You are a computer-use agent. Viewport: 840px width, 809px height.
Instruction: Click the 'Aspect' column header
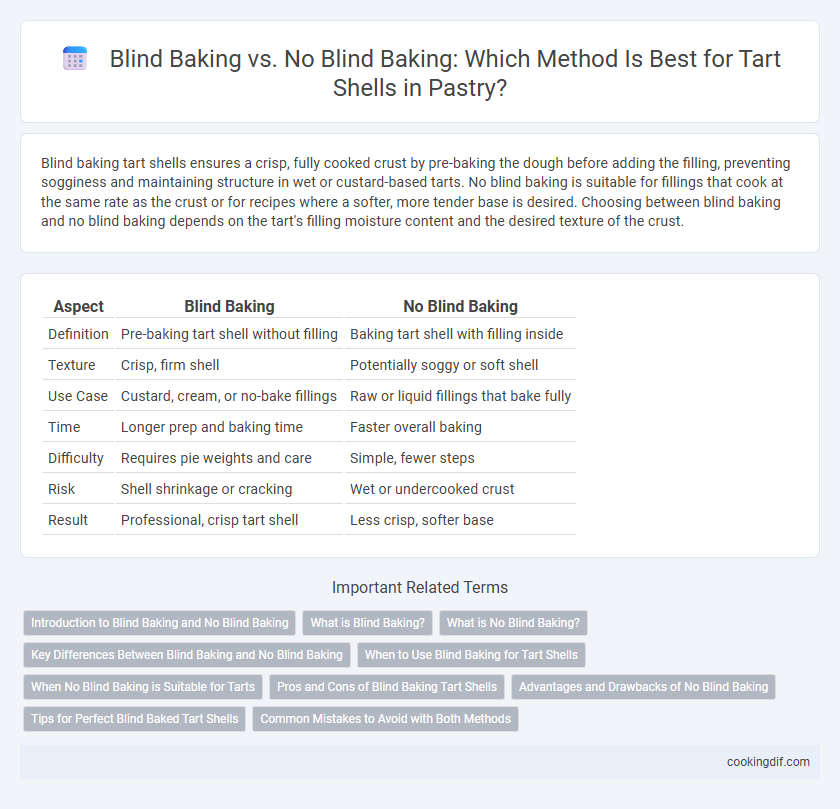[x=78, y=306]
